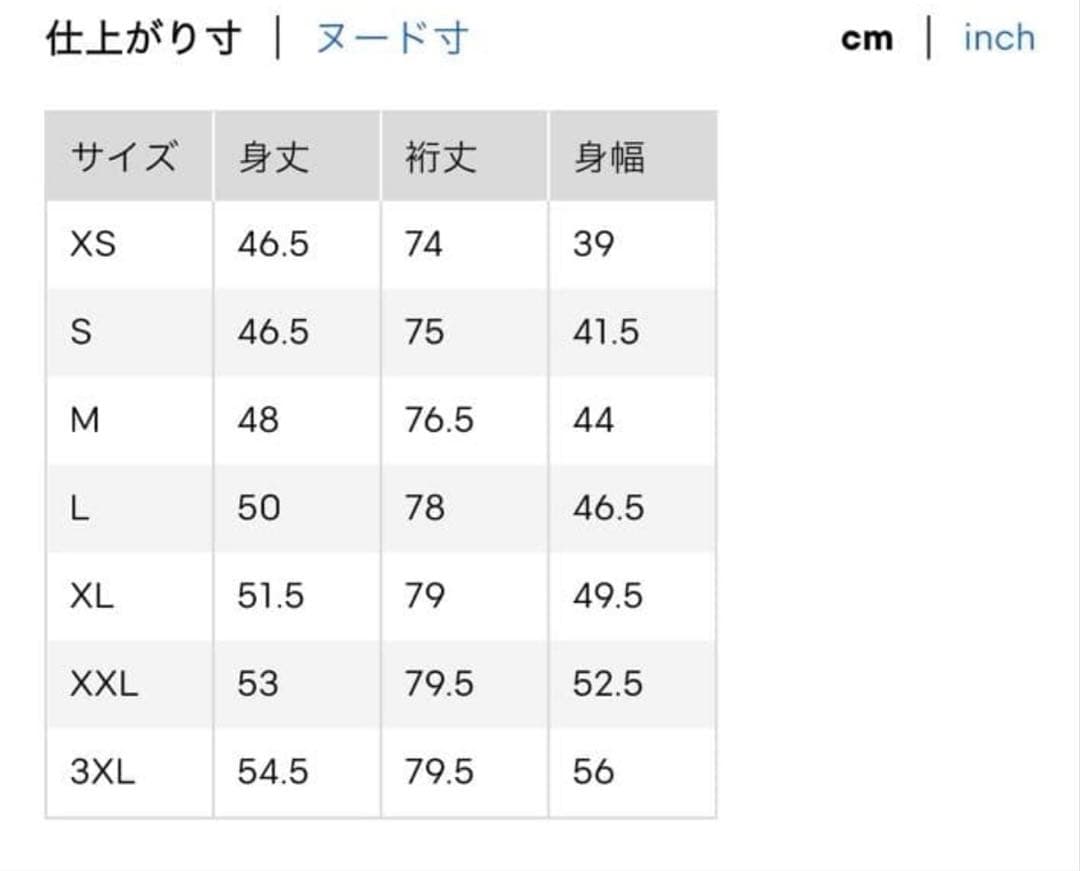Screen dimensions: 1080x871
Task: Select the 仕上がり寸 tab
Action: tap(144, 38)
